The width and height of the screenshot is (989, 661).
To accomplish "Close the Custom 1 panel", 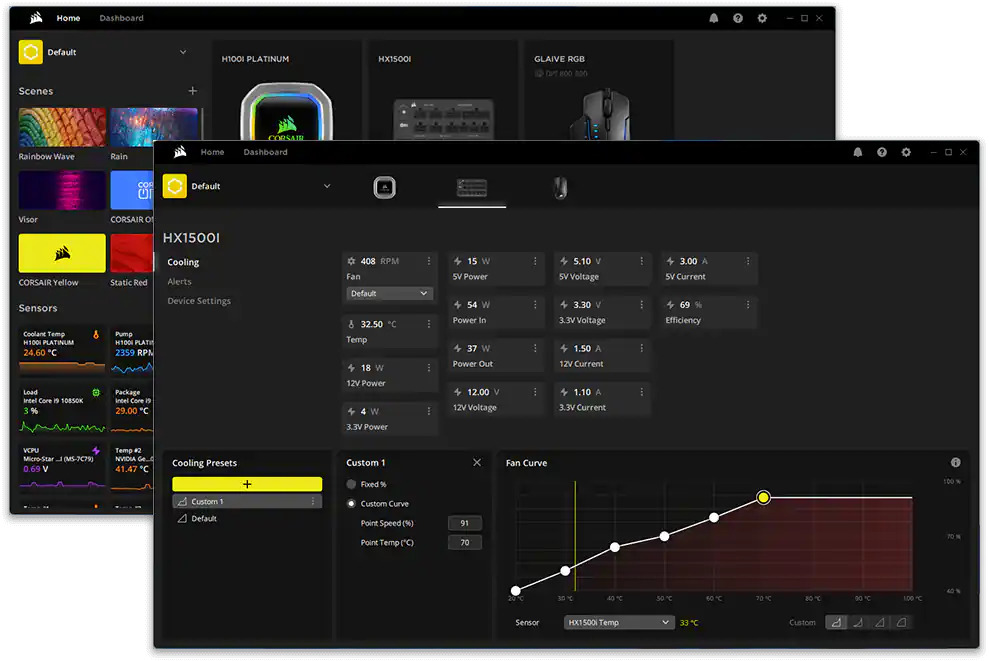I will [x=477, y=462].
